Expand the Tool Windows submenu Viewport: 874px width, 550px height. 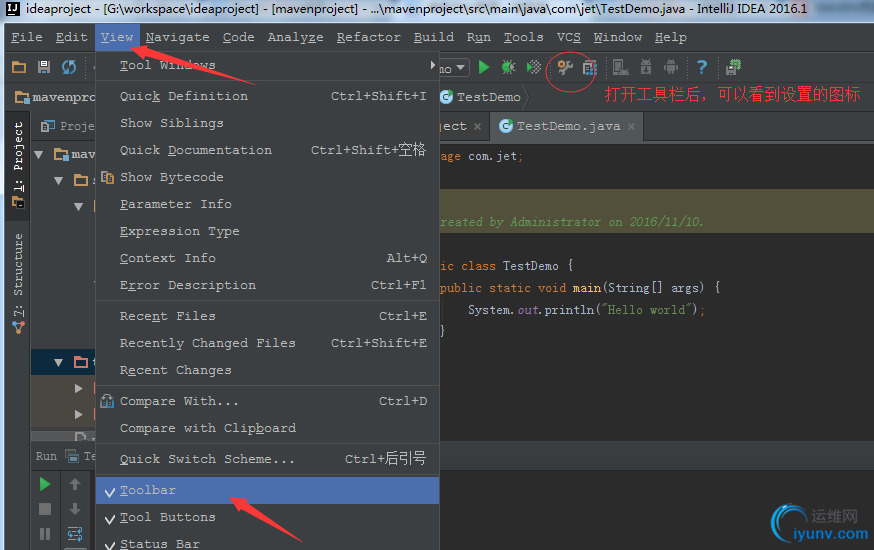(x=268, y=65)
